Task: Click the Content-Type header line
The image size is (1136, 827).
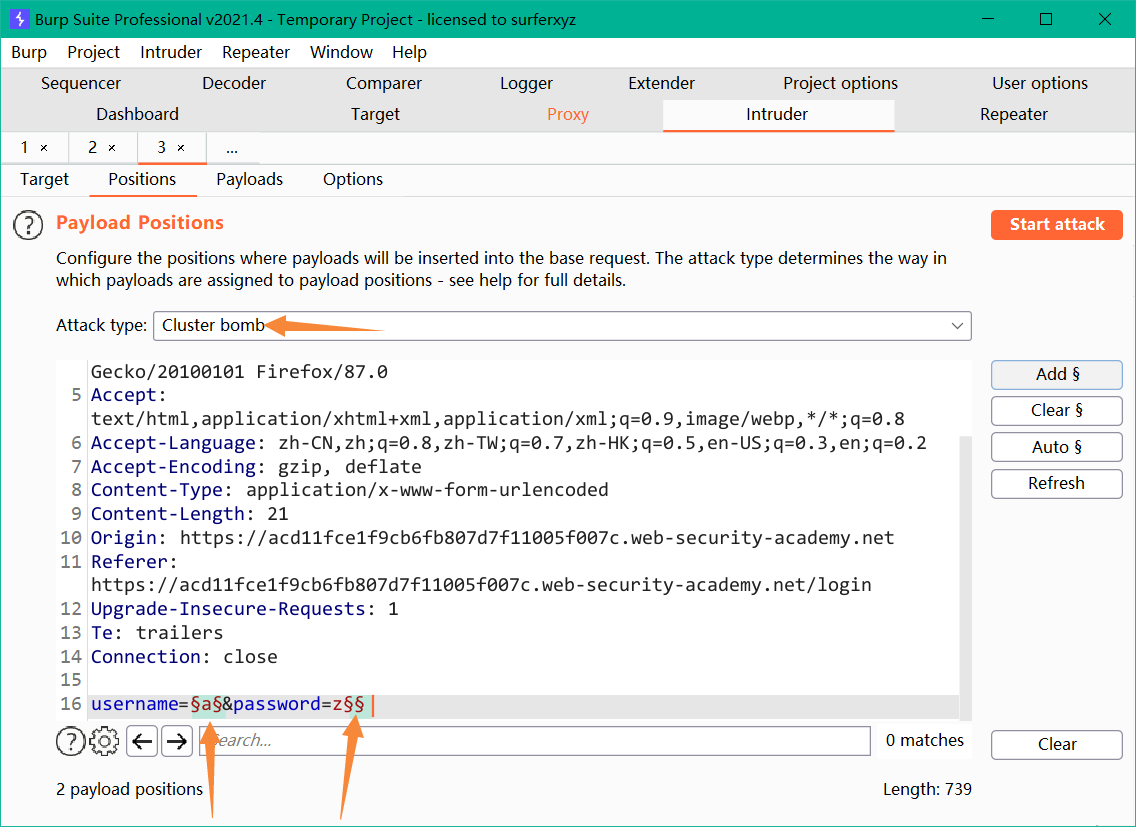Action: click(x=350, y=490)
